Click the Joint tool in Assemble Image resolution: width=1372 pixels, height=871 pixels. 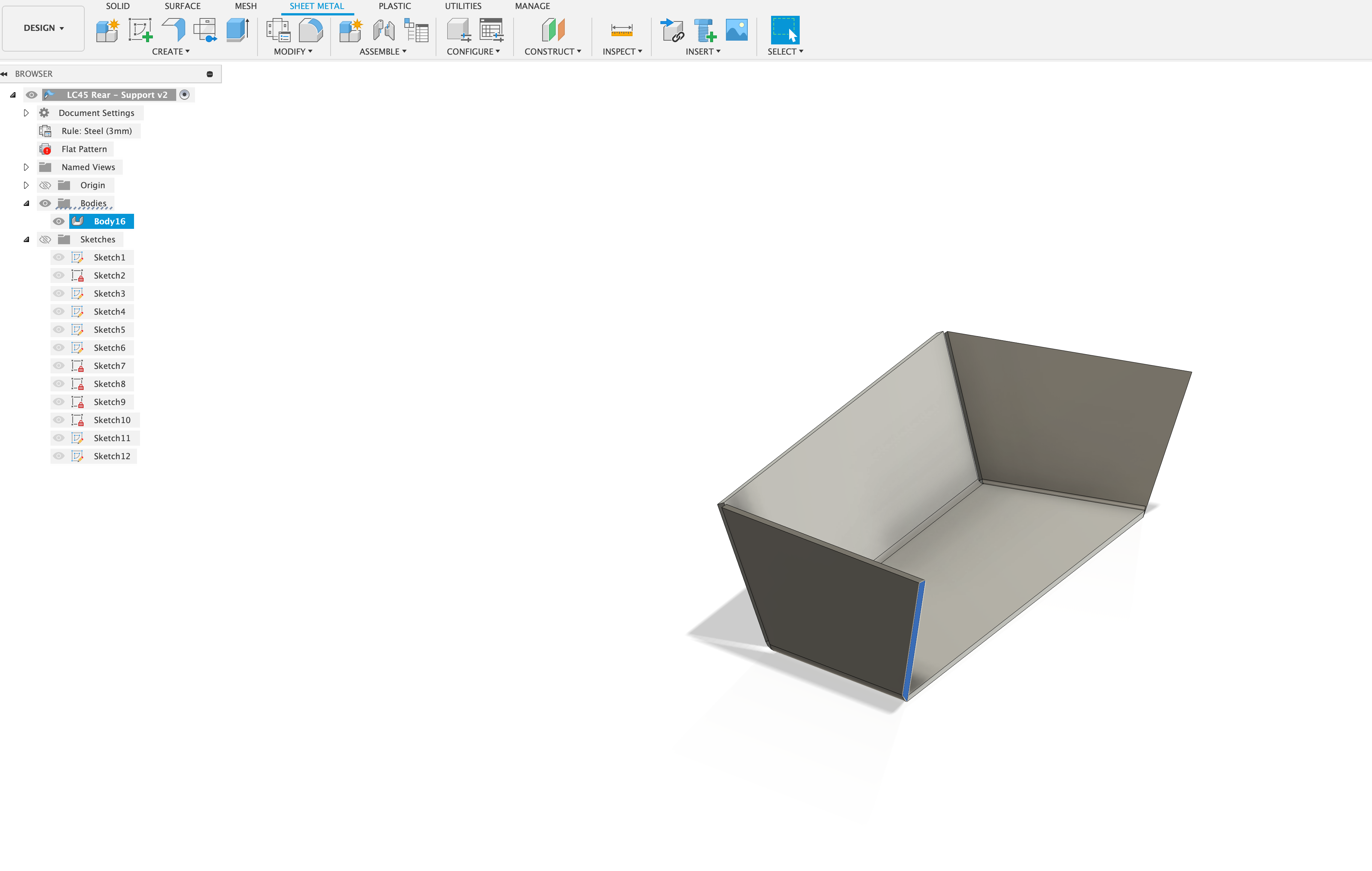[384, 30]
